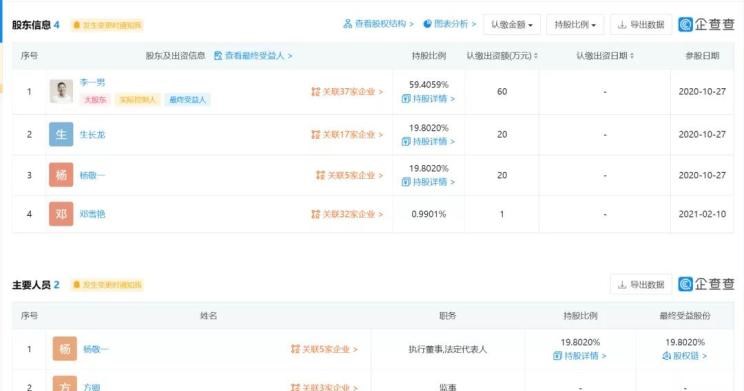Click 杨敬一 avatar in 主要人员 table

click(x=65, y=349)
